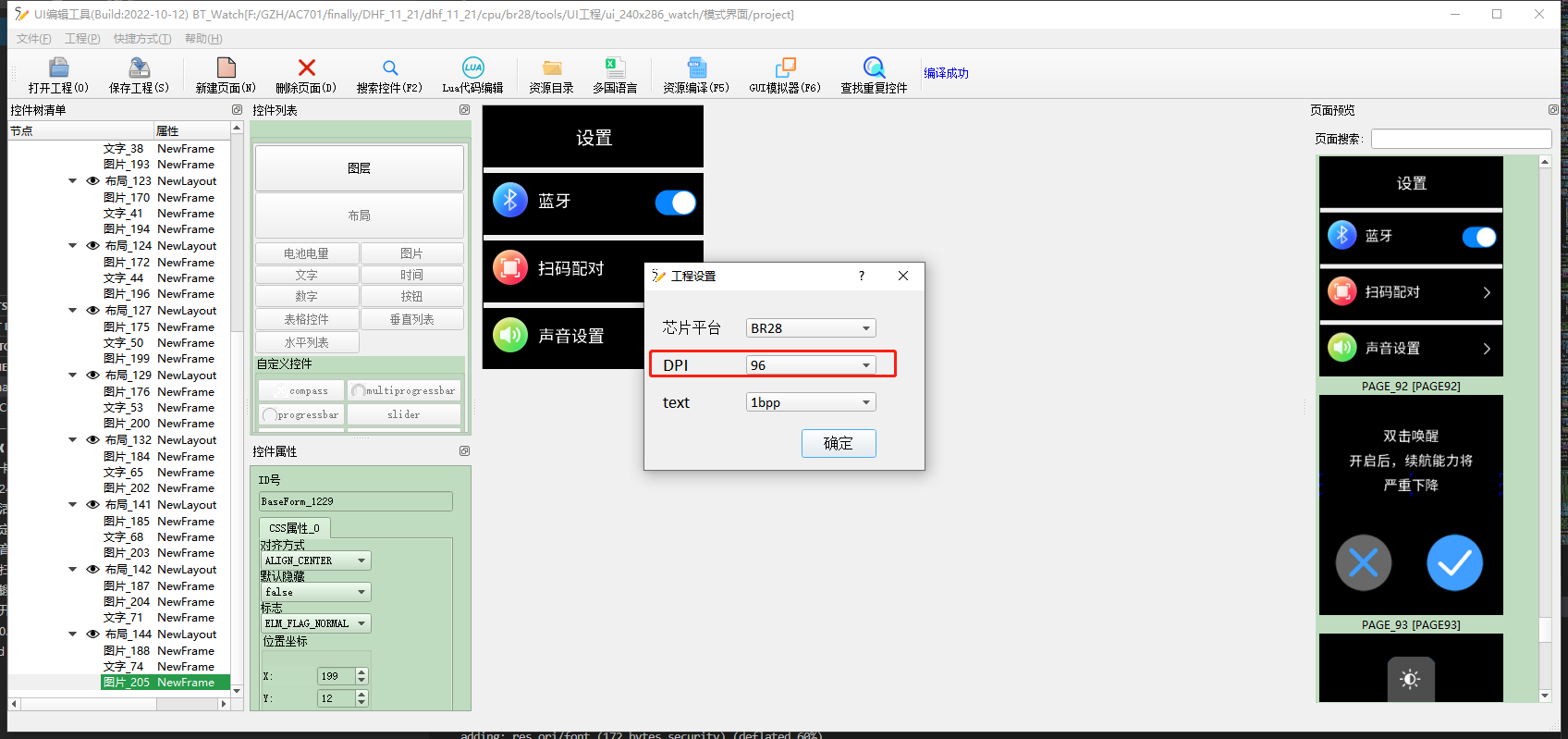Add the multiprogressbar custom control
This screenshot has width=1568, height=739.
coord(404,390)
